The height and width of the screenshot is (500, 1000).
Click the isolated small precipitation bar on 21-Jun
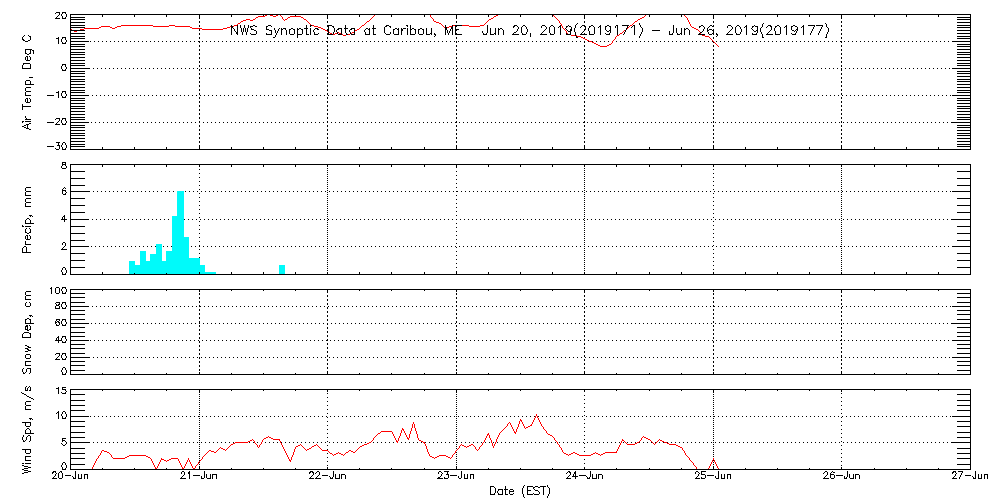click(x=282, y=269)
